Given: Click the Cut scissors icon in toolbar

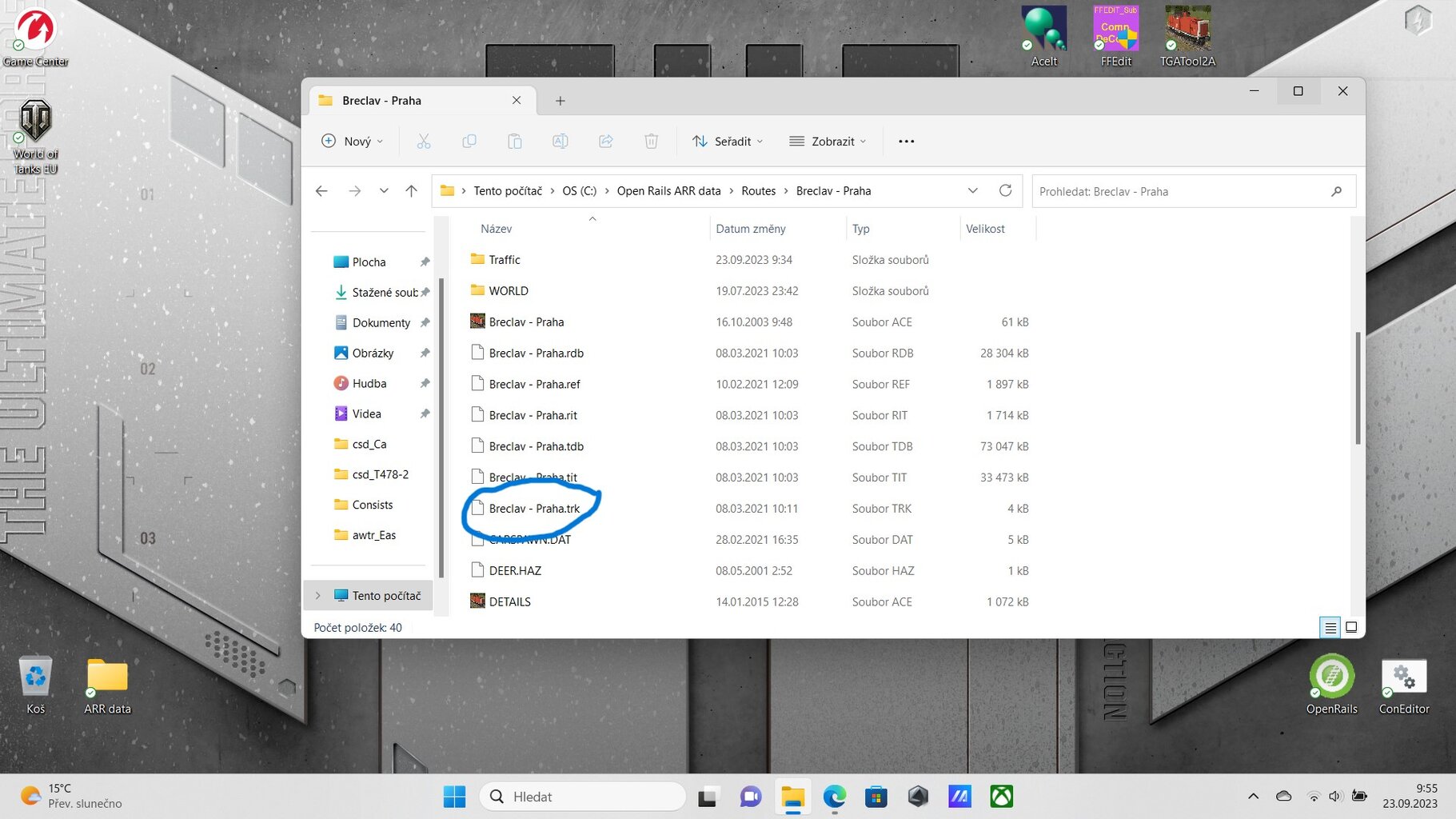Looking at the screenshot, I should click(424, 142).
